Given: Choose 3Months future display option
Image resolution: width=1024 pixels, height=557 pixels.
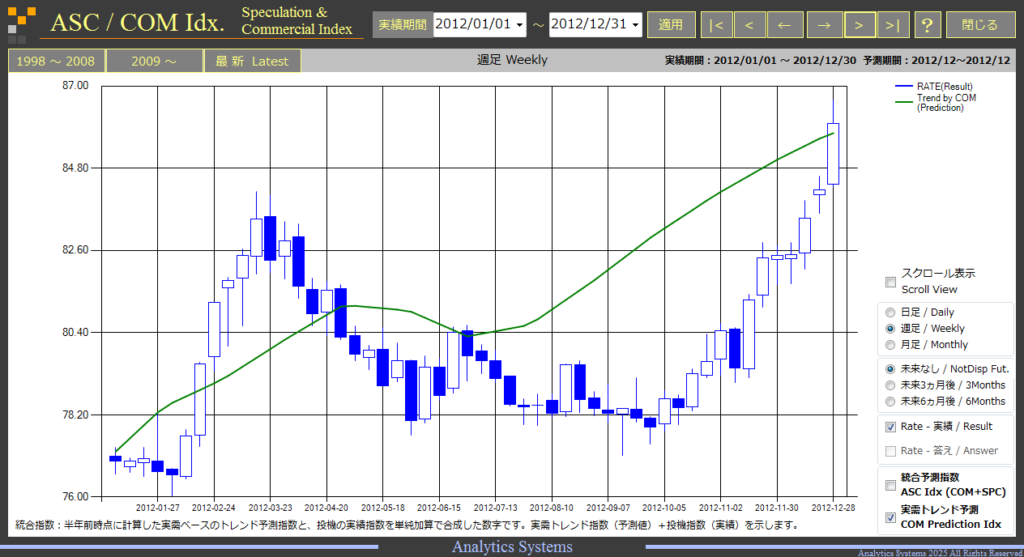Looking at the screenshot, I should pyautogui.click(x=890, y=385).
